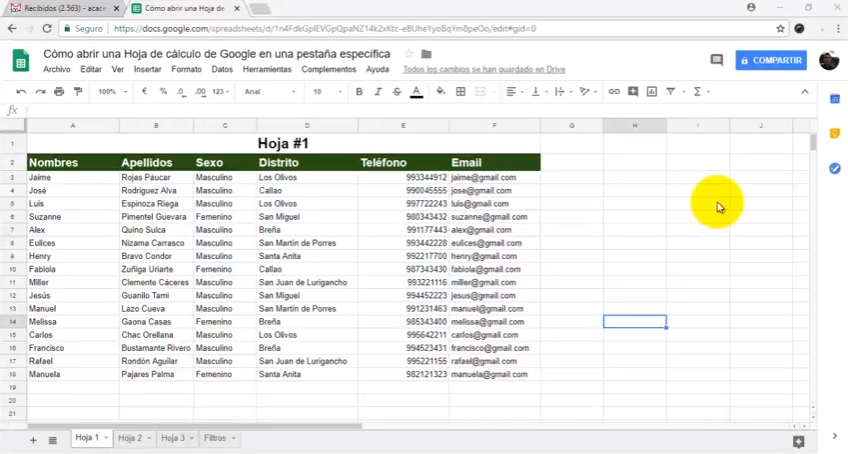
Task: Switch to Gmail Recibidos browser tab
Action: 65,9
